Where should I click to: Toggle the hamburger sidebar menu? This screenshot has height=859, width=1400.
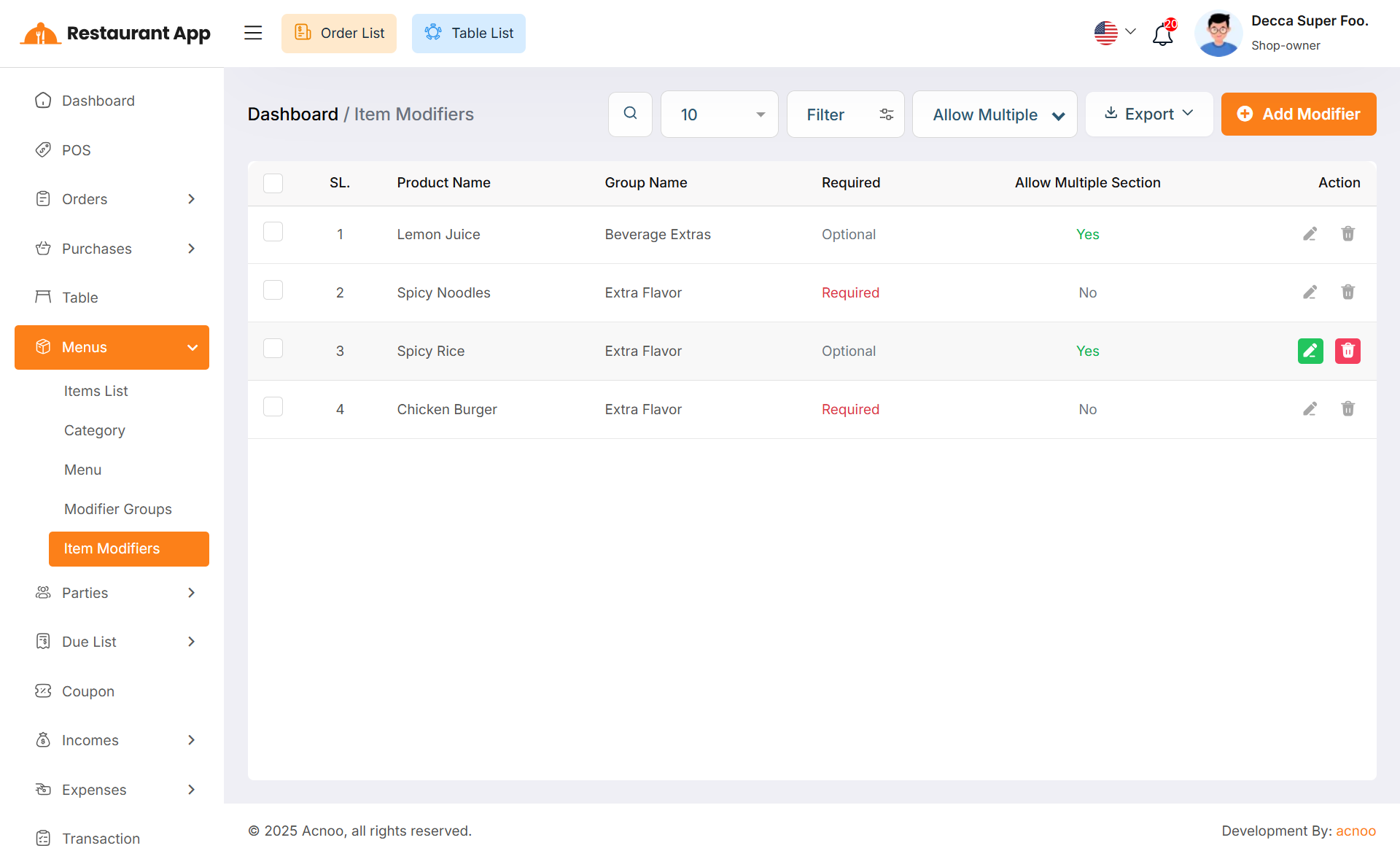pyautogui.click(x=253, y=33)
